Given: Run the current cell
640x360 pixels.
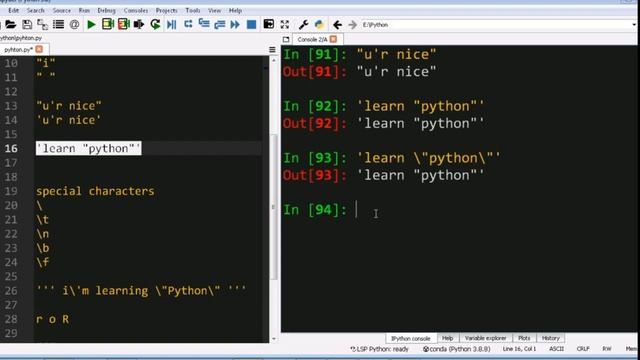Looking at the screenshot, I should click(x=108, y=24).
